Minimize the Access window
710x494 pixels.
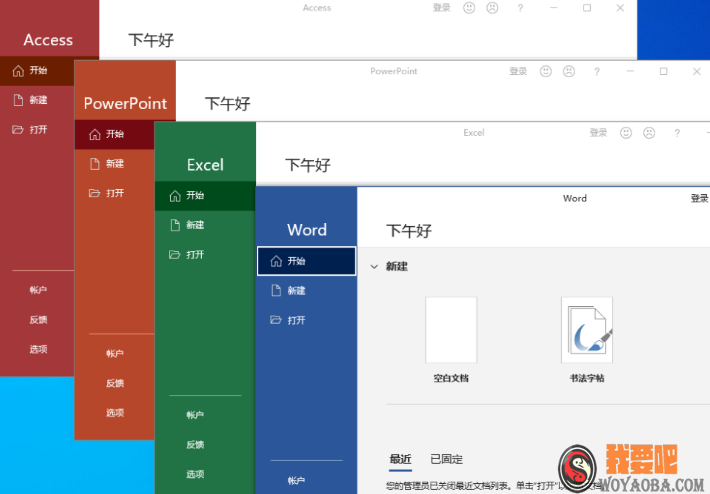tap(553, 8)
